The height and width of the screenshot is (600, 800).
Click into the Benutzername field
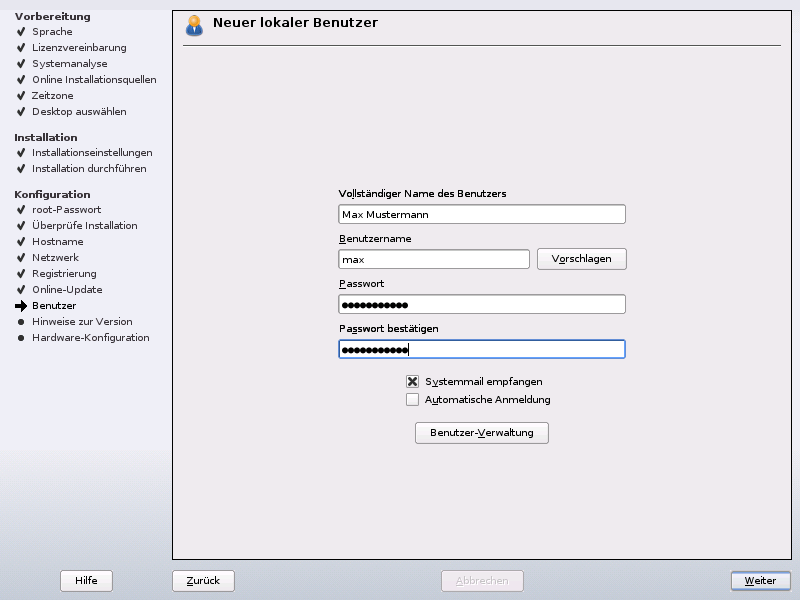click(x=434, y=259)
